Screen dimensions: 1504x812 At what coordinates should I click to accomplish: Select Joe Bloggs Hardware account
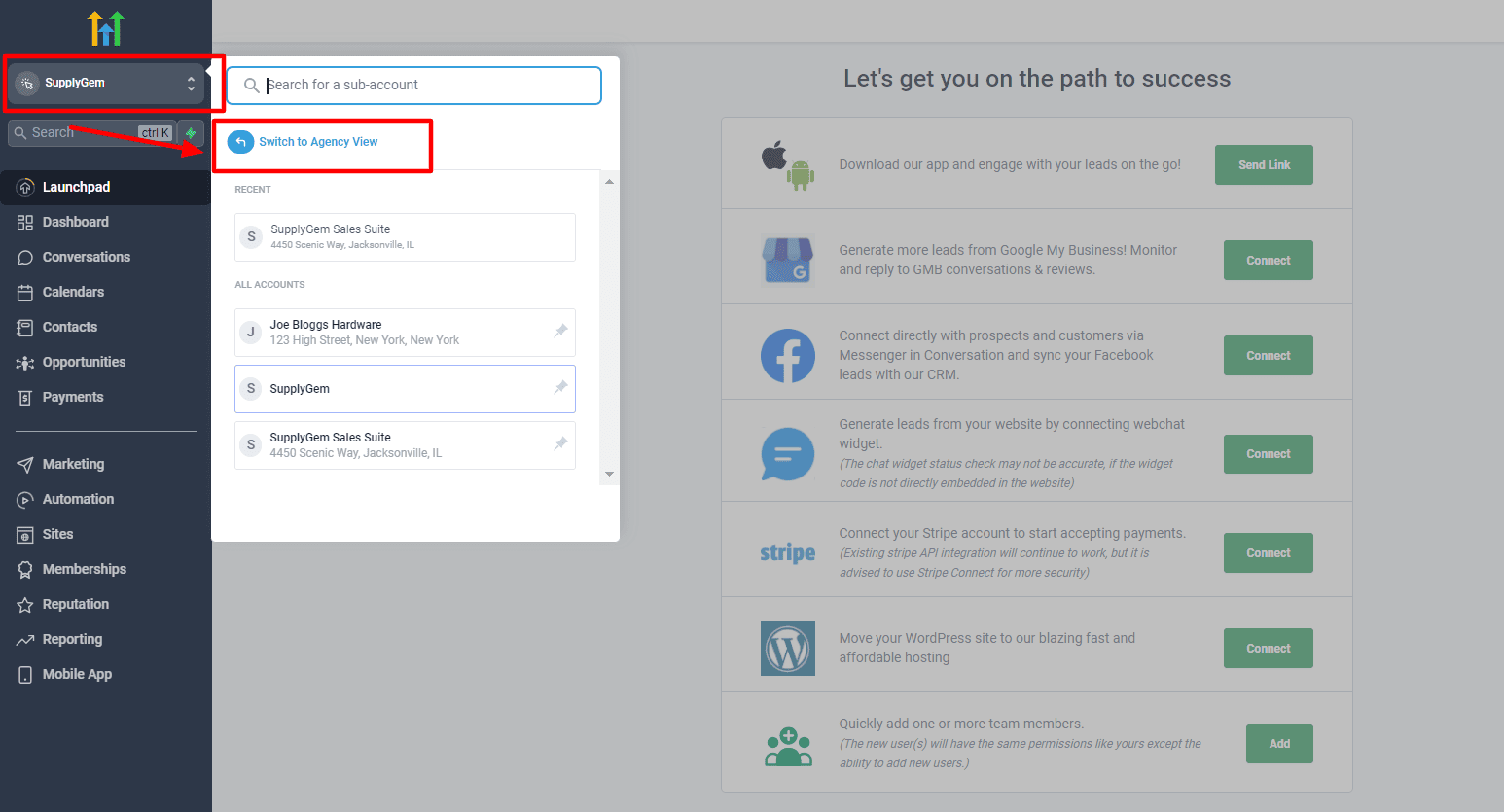(405, 333)
